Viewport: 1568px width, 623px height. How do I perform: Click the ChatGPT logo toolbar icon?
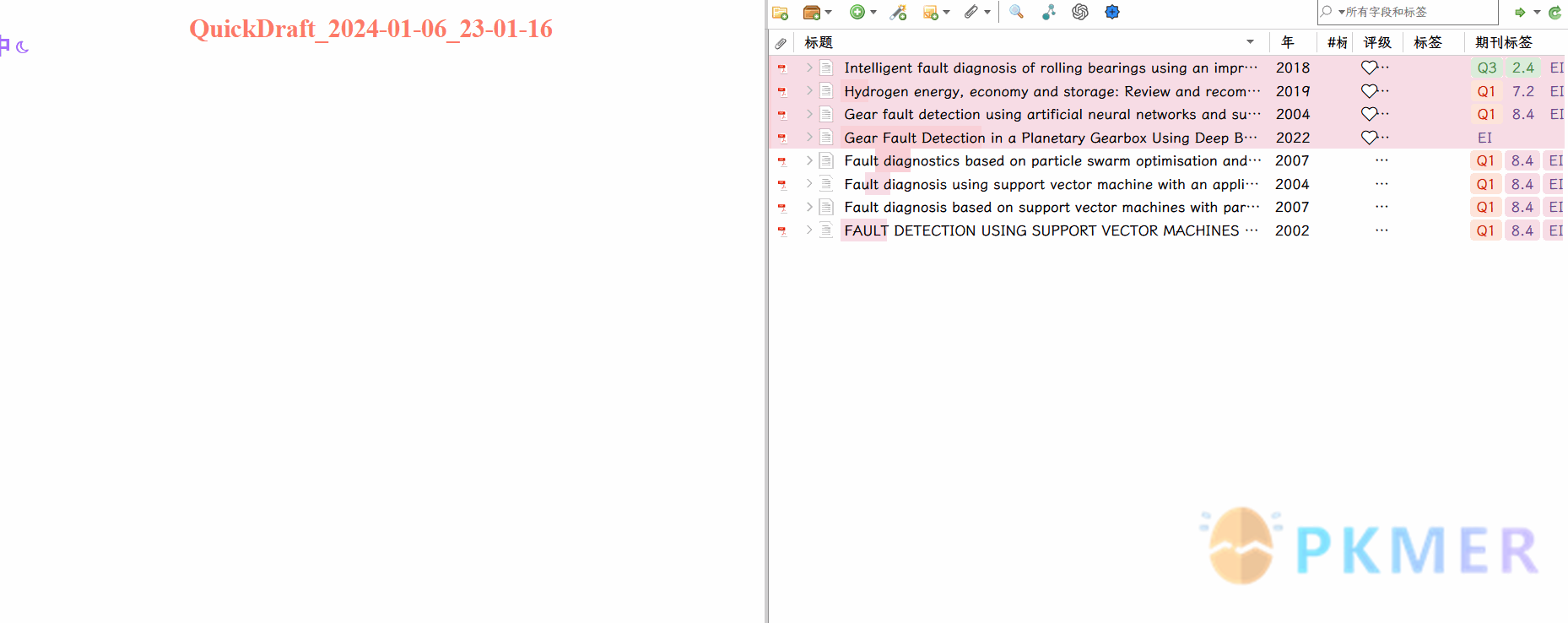1080,12
